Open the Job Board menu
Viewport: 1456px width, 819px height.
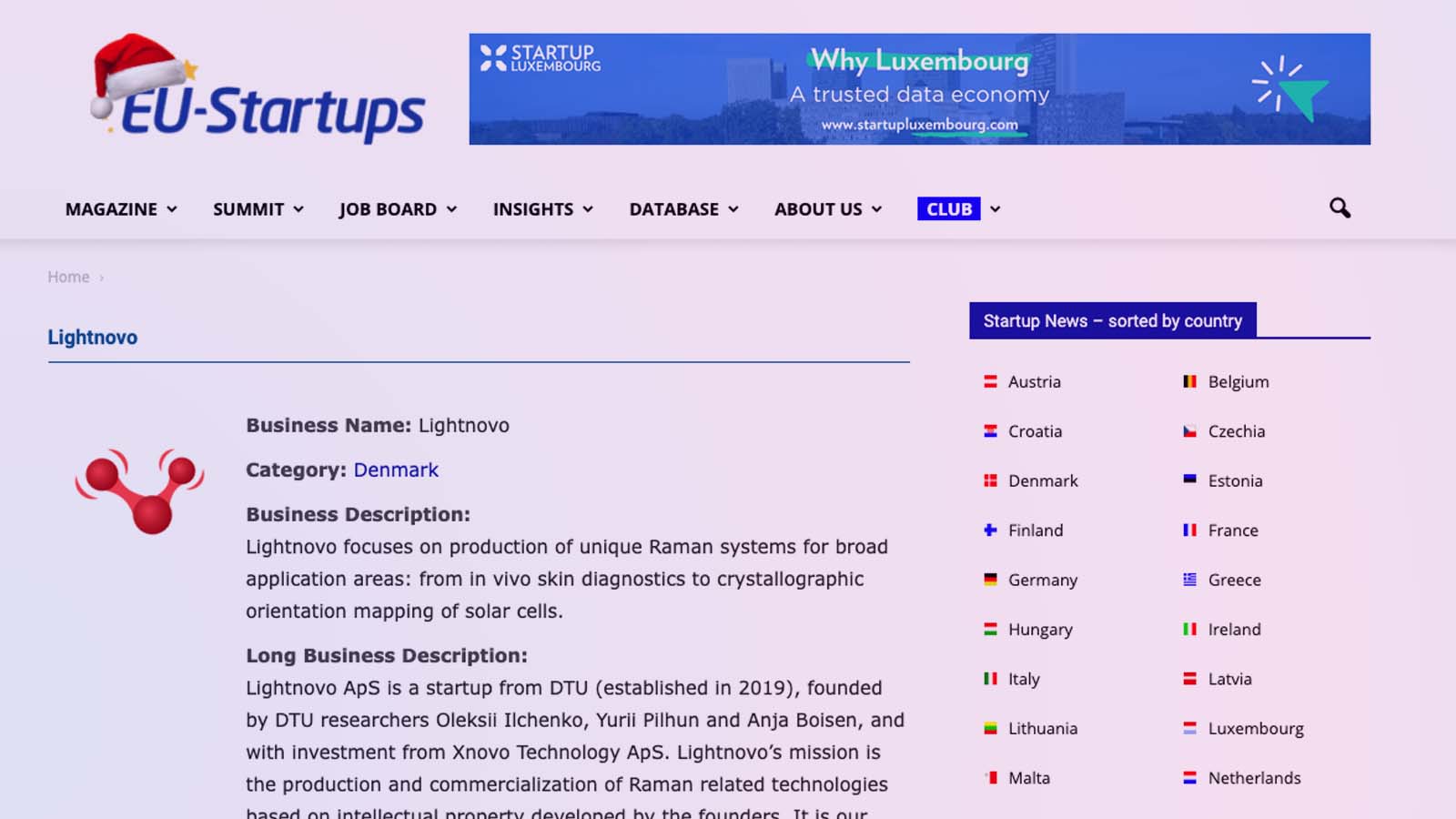397,209
